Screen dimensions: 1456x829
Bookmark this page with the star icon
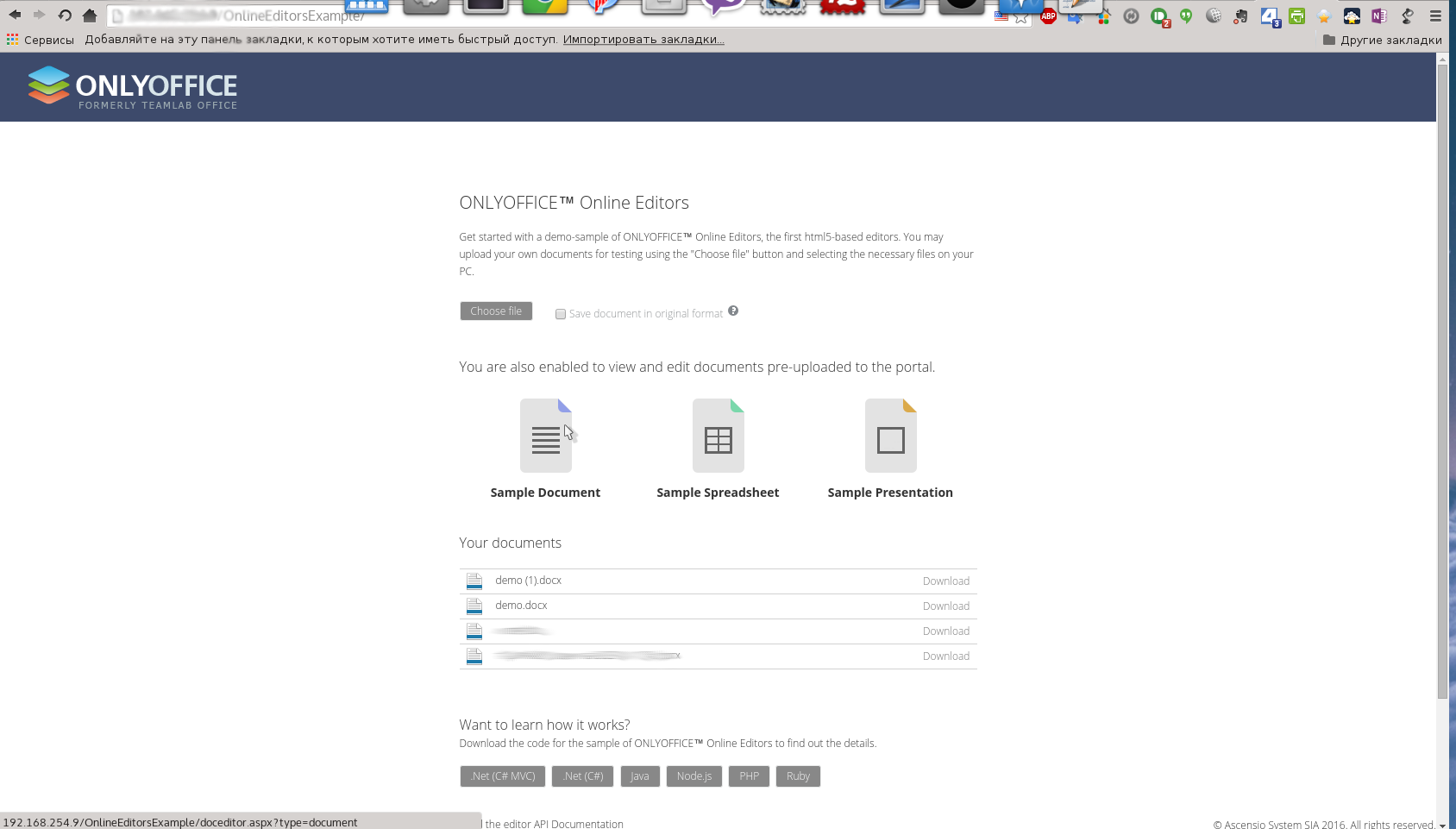point(1021,16)
